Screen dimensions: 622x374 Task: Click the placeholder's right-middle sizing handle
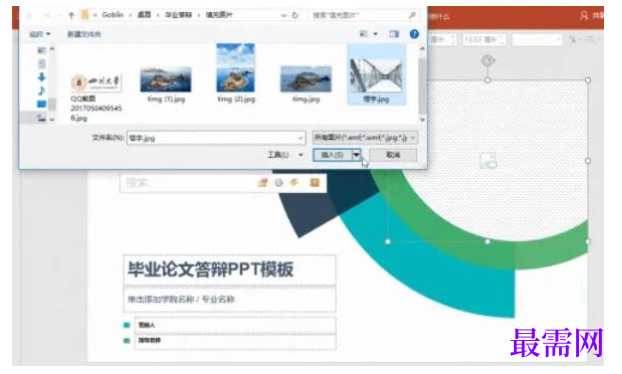coord(588,161)
